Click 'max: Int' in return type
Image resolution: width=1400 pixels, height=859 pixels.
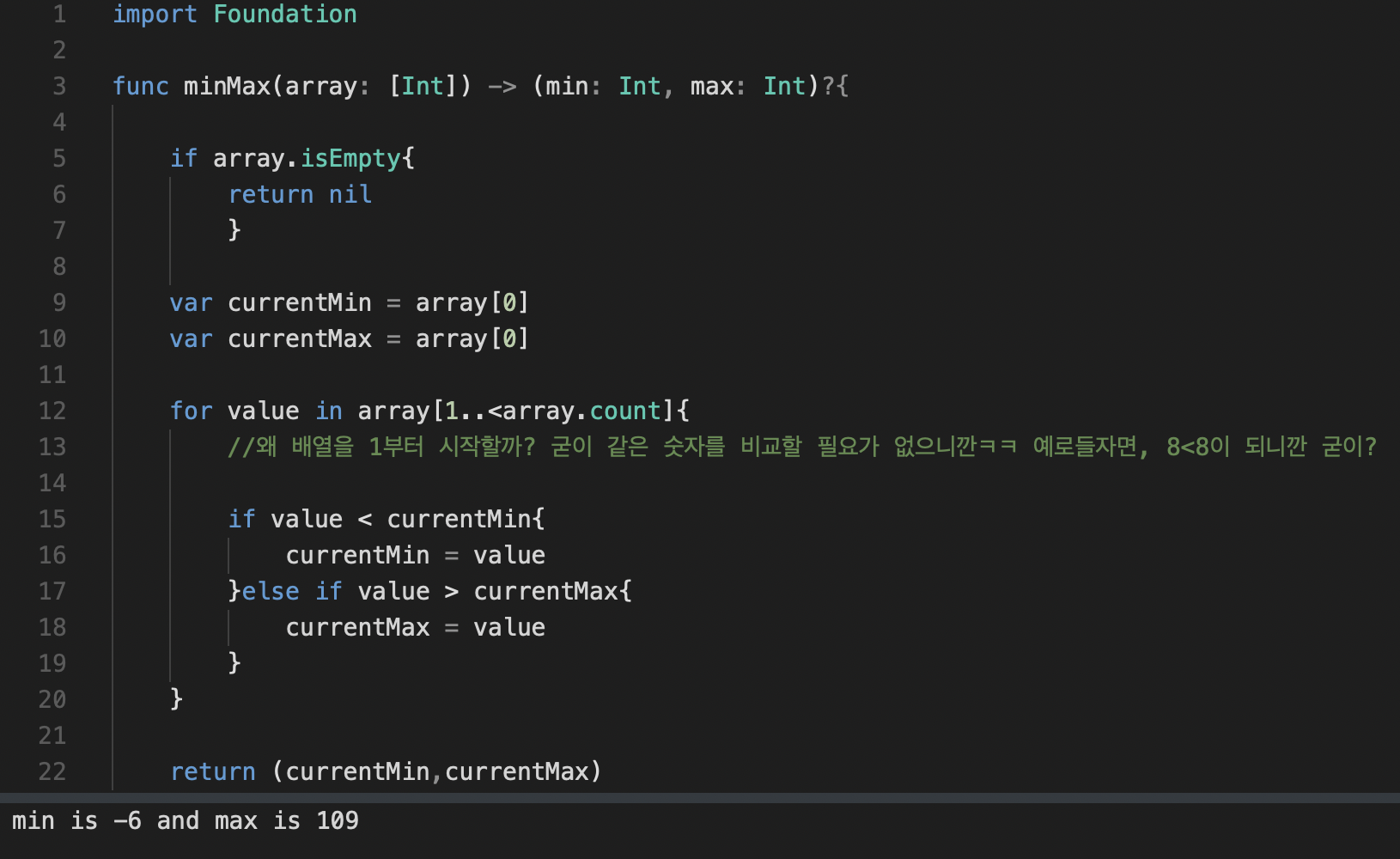click(748, 86)
